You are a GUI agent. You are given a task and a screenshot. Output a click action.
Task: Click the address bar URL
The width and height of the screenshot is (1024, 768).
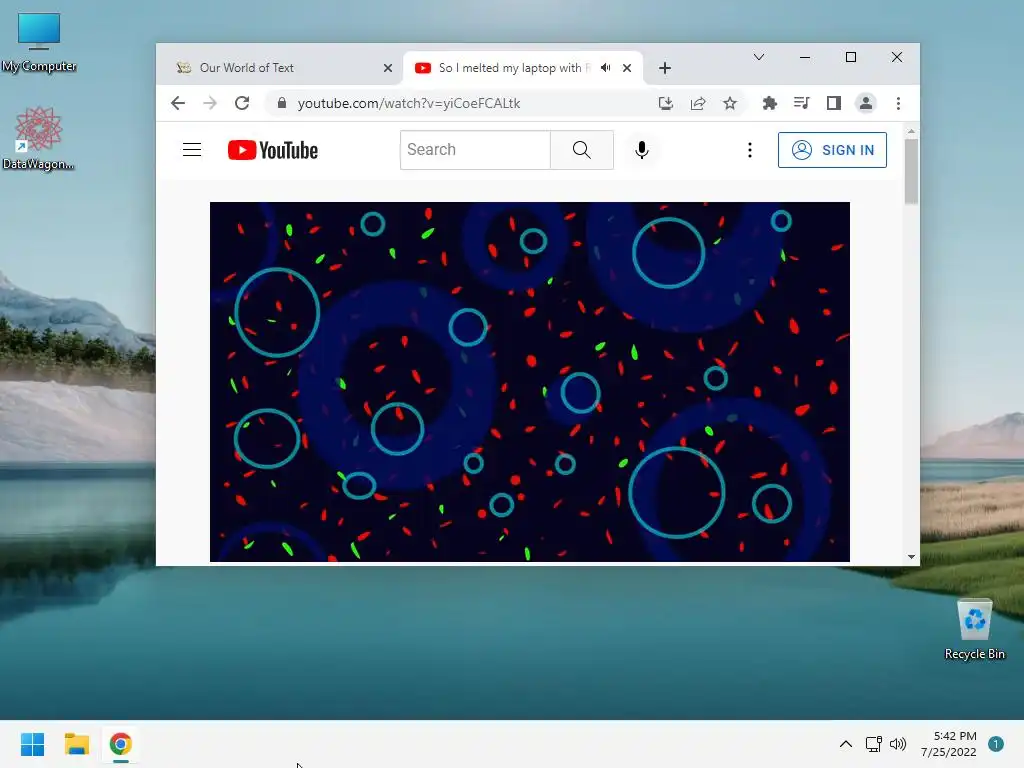(409, 103)
